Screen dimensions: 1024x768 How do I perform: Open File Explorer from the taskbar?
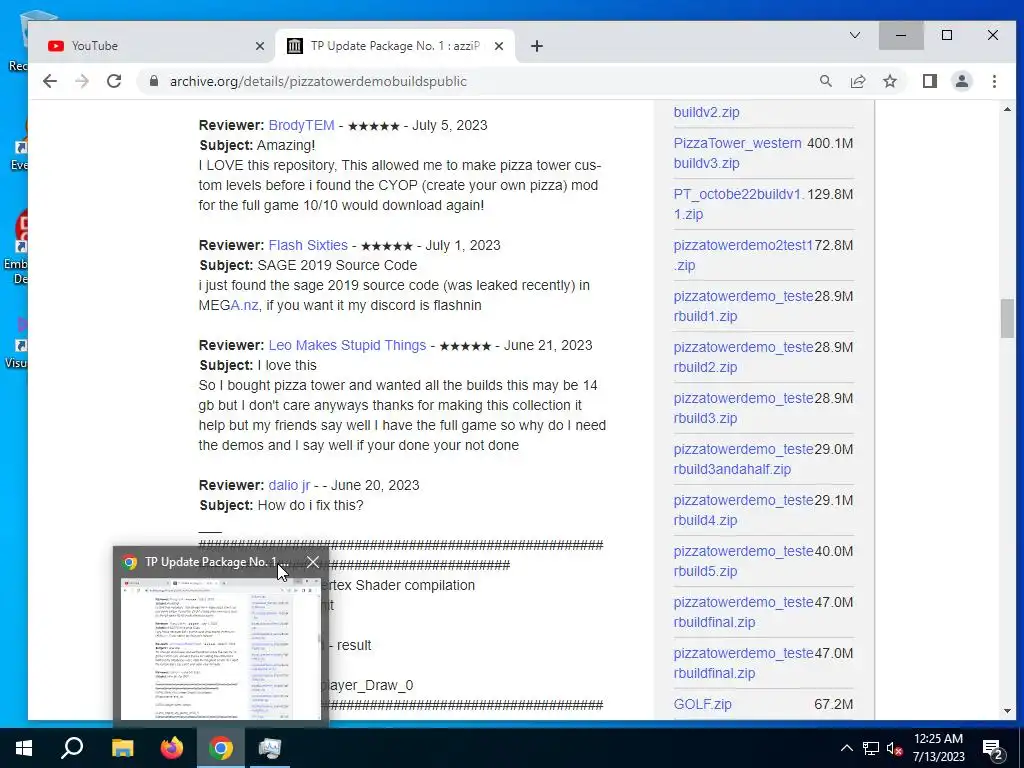tap(122, 748)
